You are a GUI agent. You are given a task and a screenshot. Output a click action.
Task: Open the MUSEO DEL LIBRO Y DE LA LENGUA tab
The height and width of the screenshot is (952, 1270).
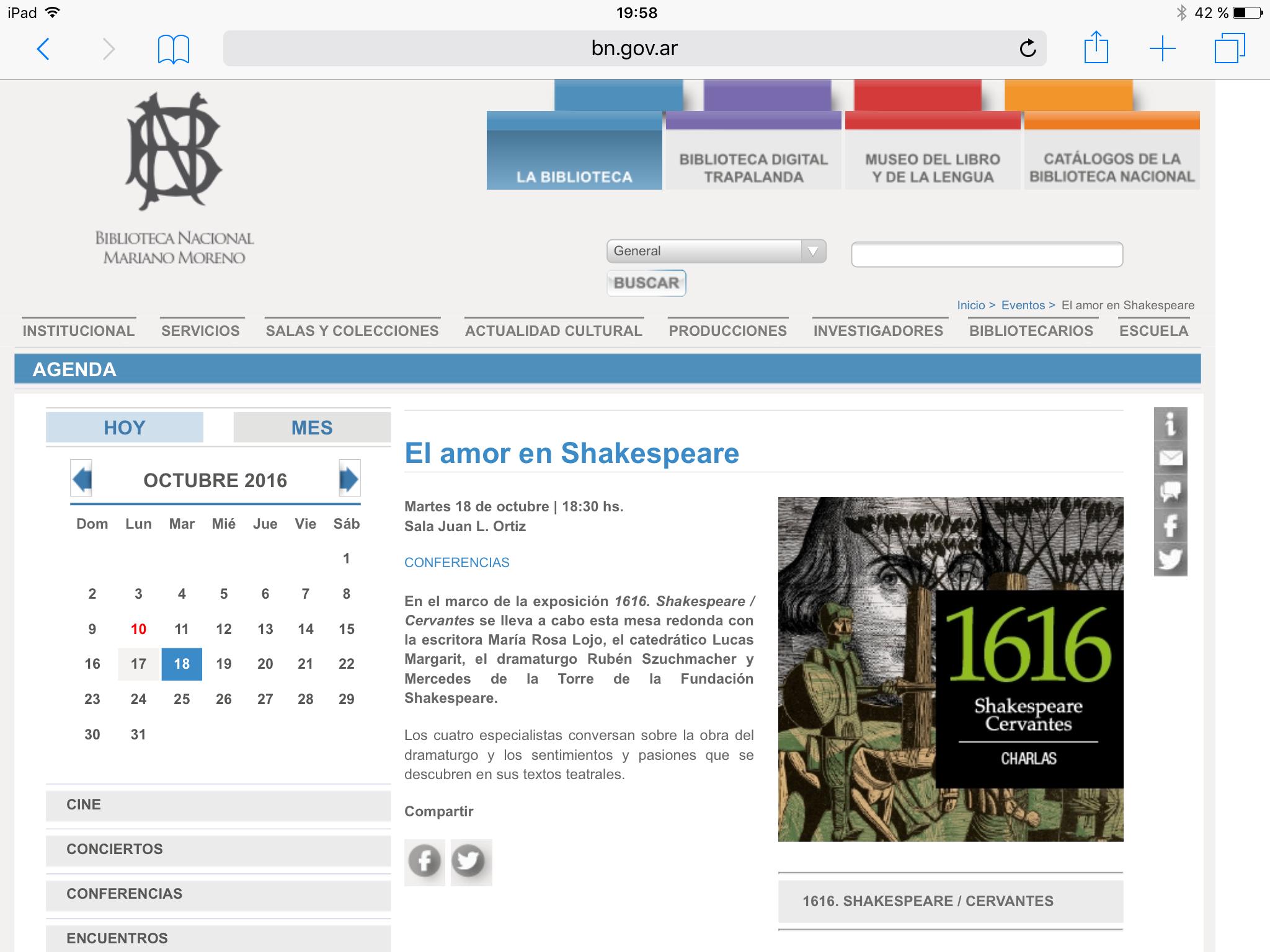coord(933,151)
